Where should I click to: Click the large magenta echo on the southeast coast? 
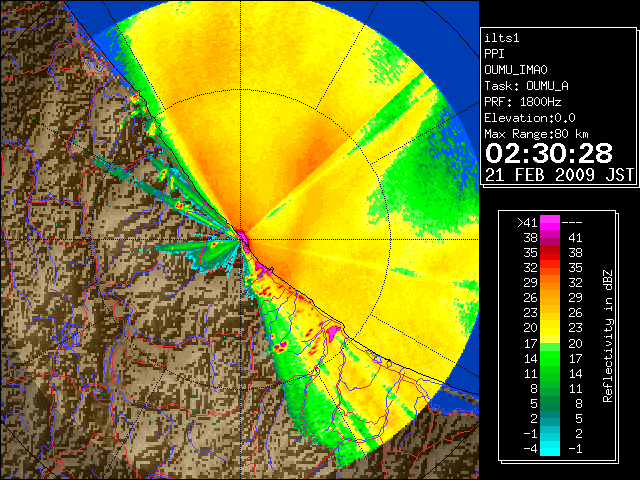coord(333,331)
